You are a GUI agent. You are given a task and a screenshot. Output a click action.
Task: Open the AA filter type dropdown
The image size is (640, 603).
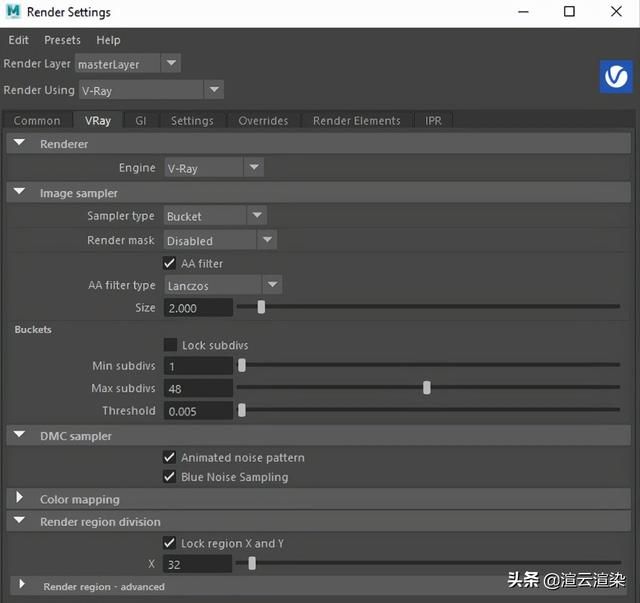click(x=272, y=286)
